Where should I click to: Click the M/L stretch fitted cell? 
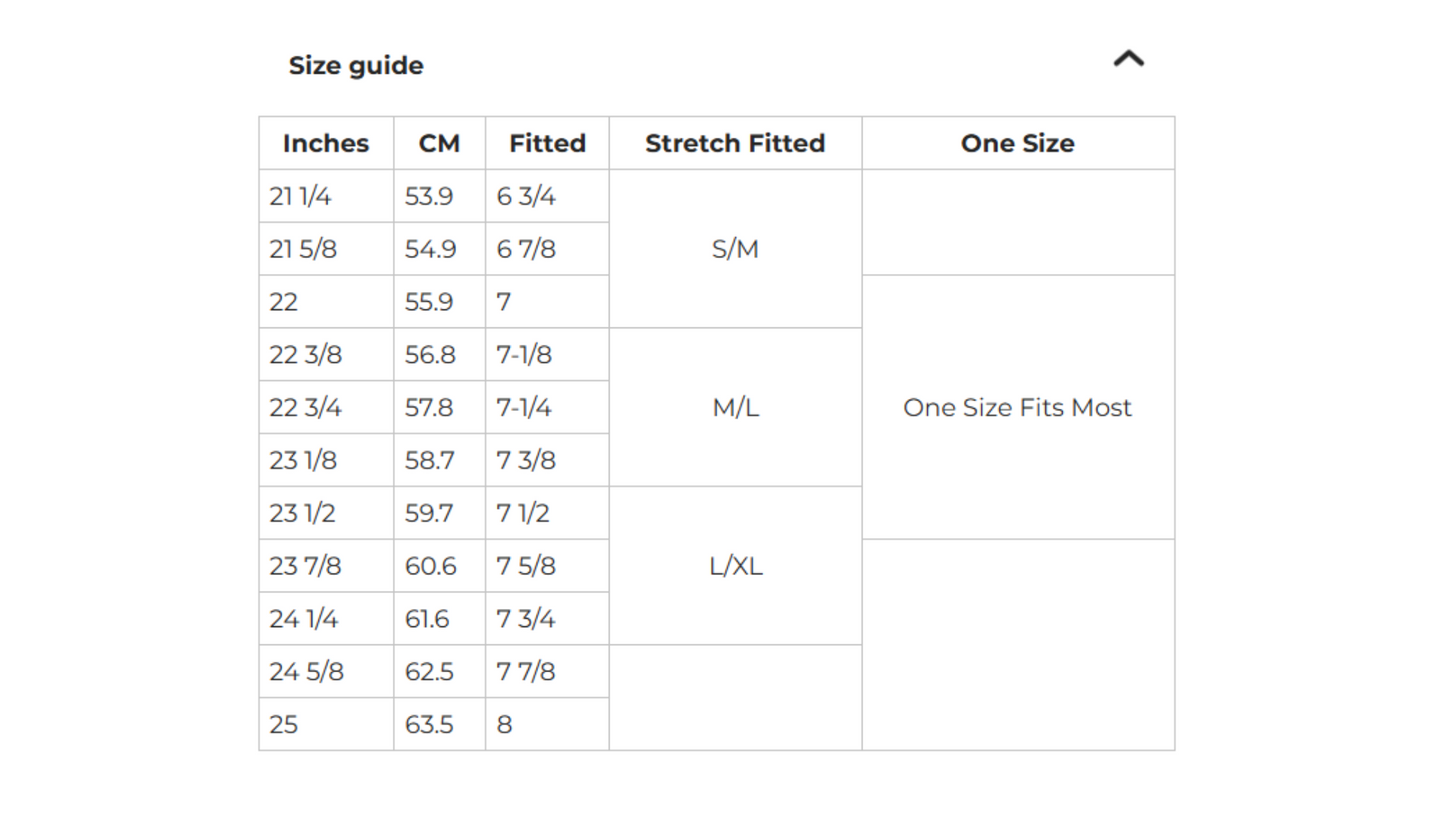point(735,408)
